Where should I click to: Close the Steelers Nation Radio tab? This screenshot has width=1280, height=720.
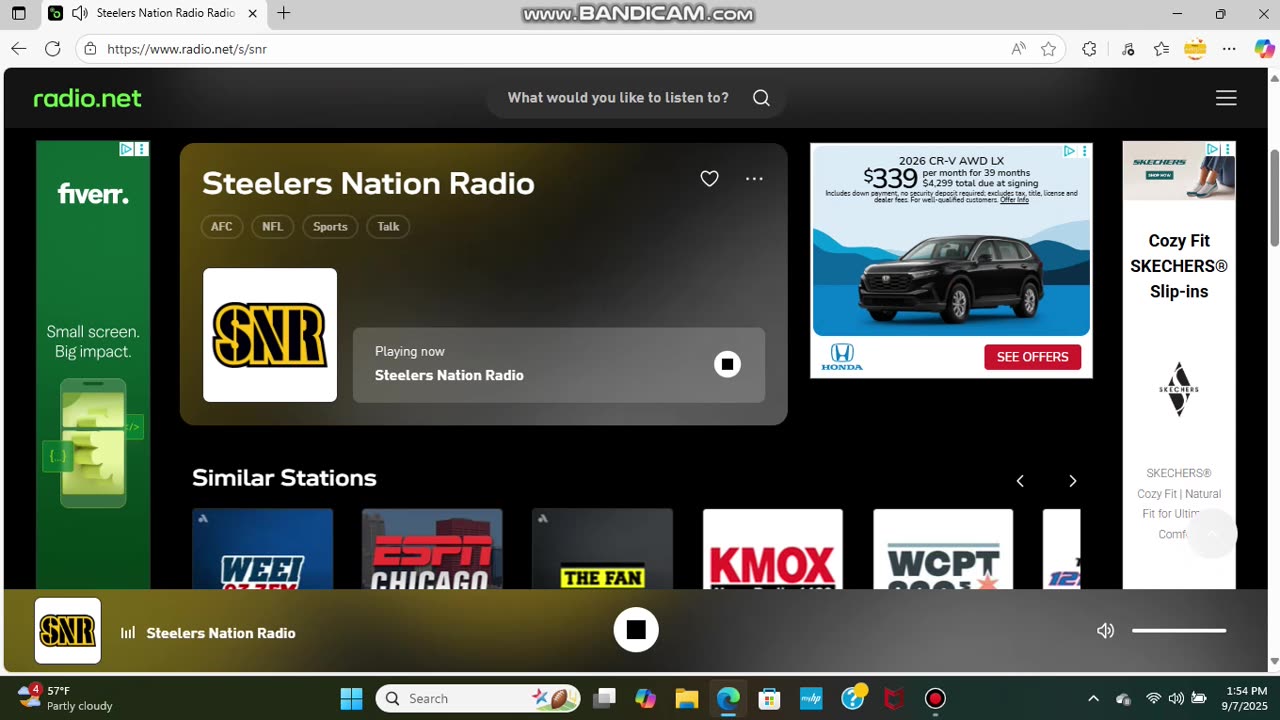tap(252, 14)
